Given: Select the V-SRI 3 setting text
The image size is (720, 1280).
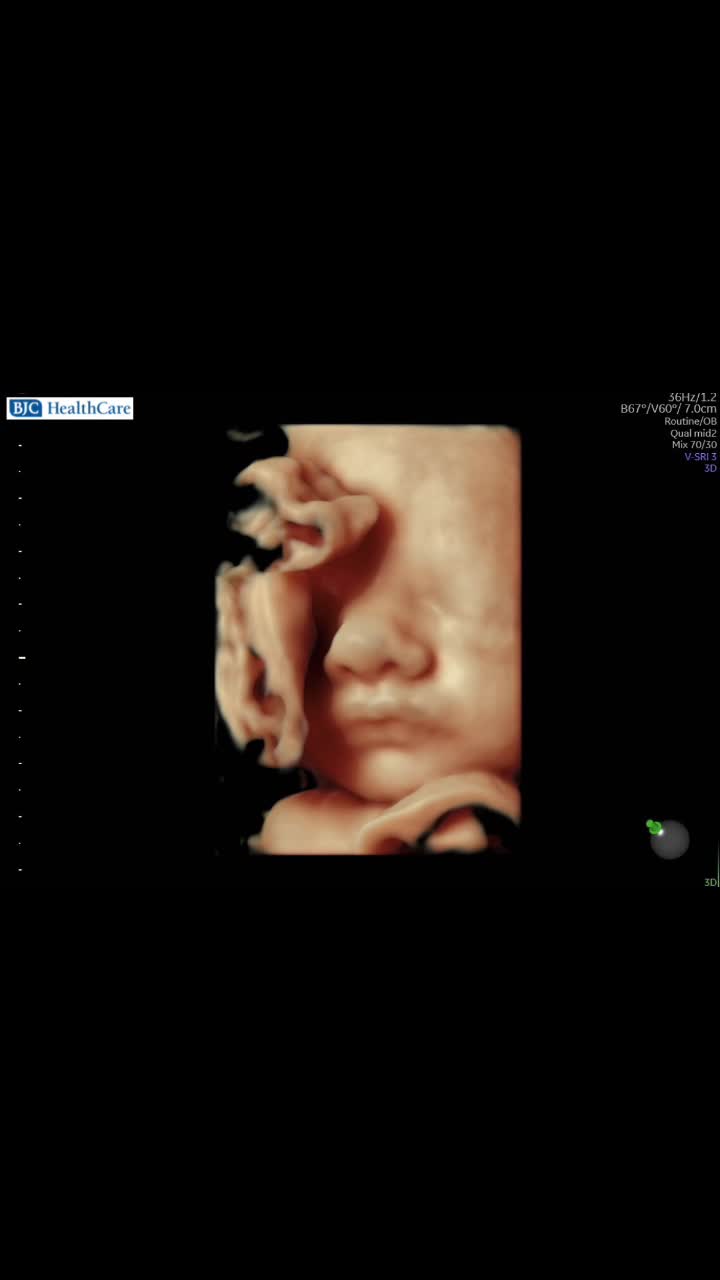Looking at the screenshot, I should coord(700,456).
